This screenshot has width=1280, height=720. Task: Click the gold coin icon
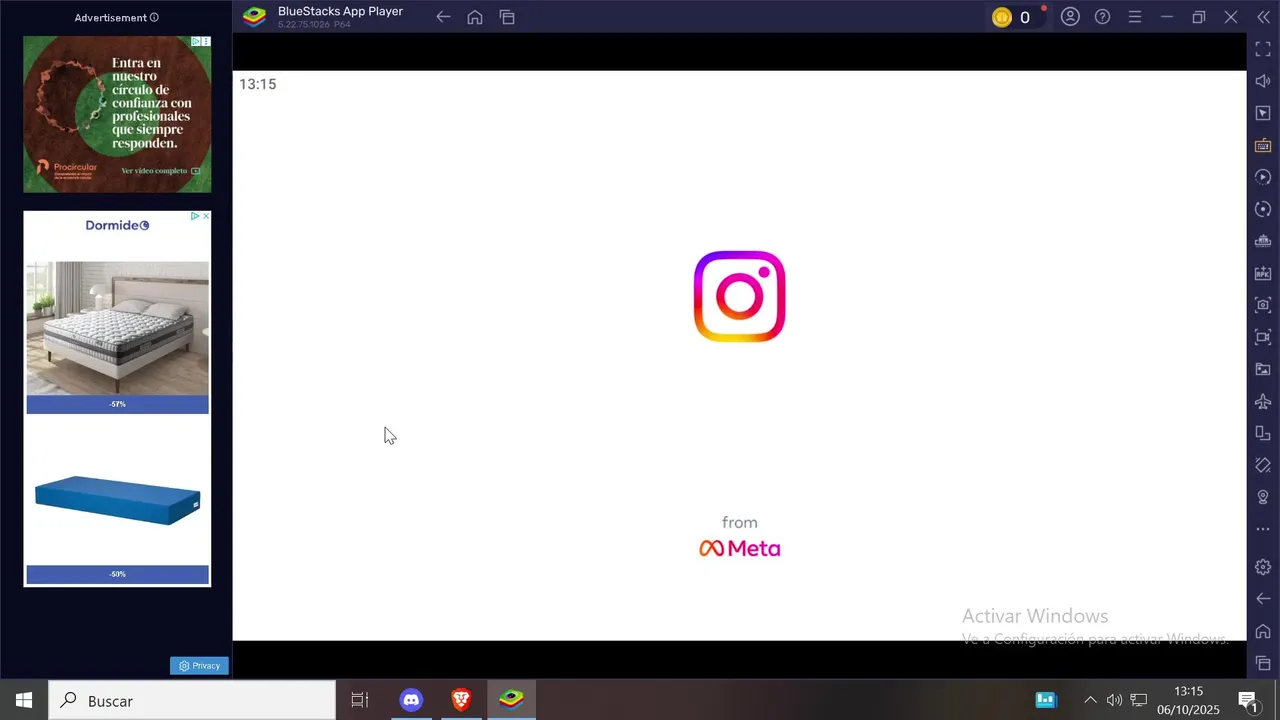coord(1002,17)
